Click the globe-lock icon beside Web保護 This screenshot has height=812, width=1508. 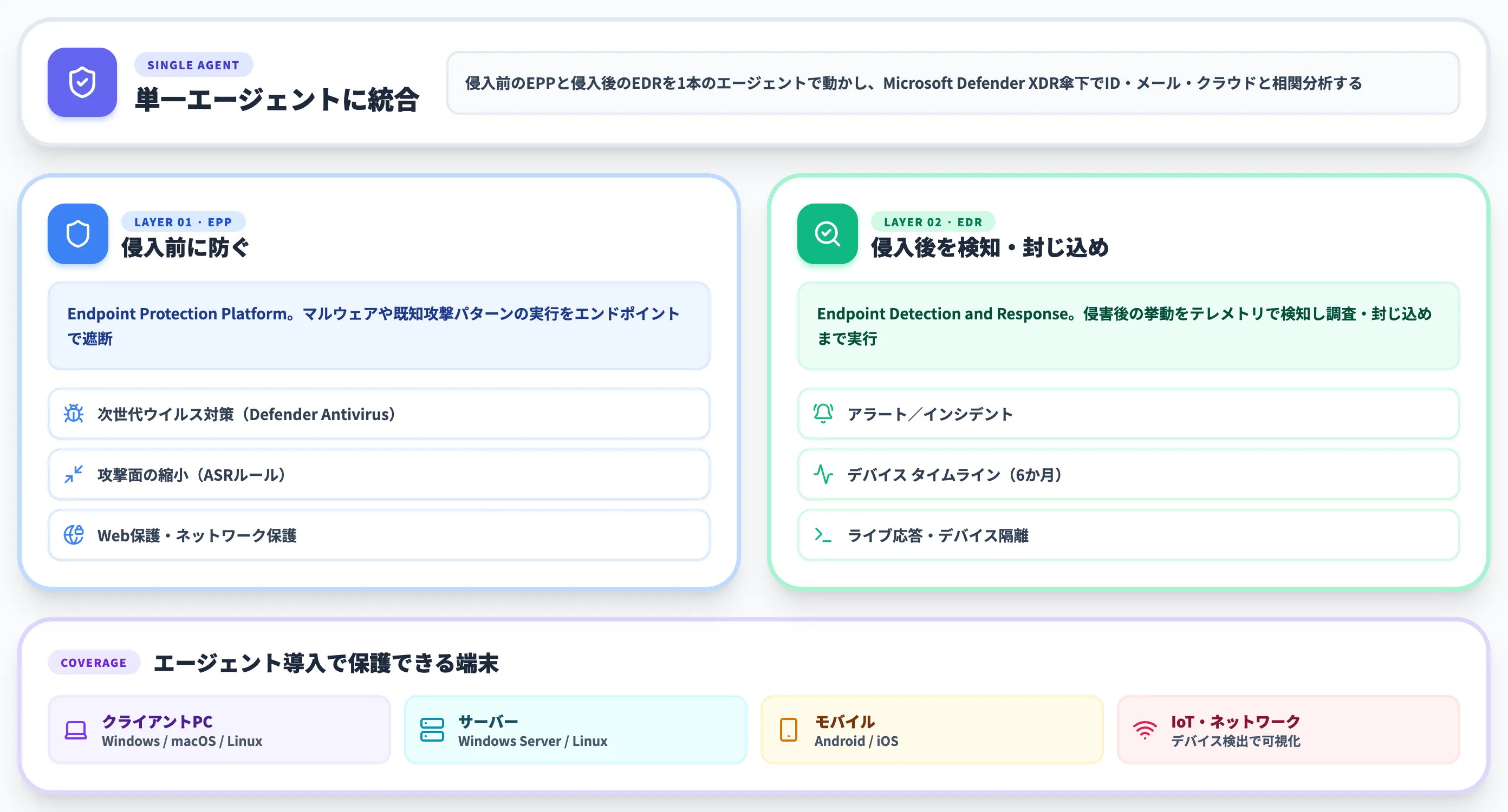pos(74,535)
